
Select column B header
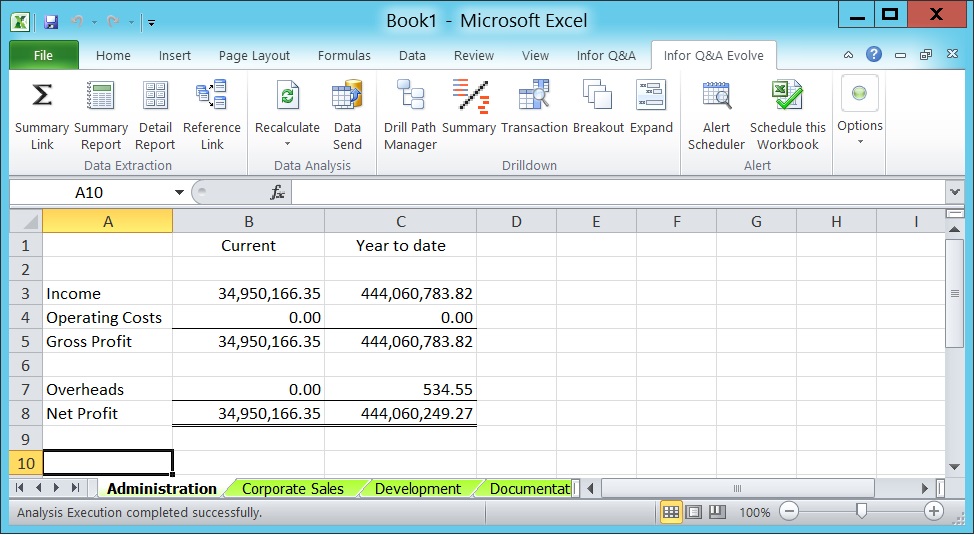point(248,221)
